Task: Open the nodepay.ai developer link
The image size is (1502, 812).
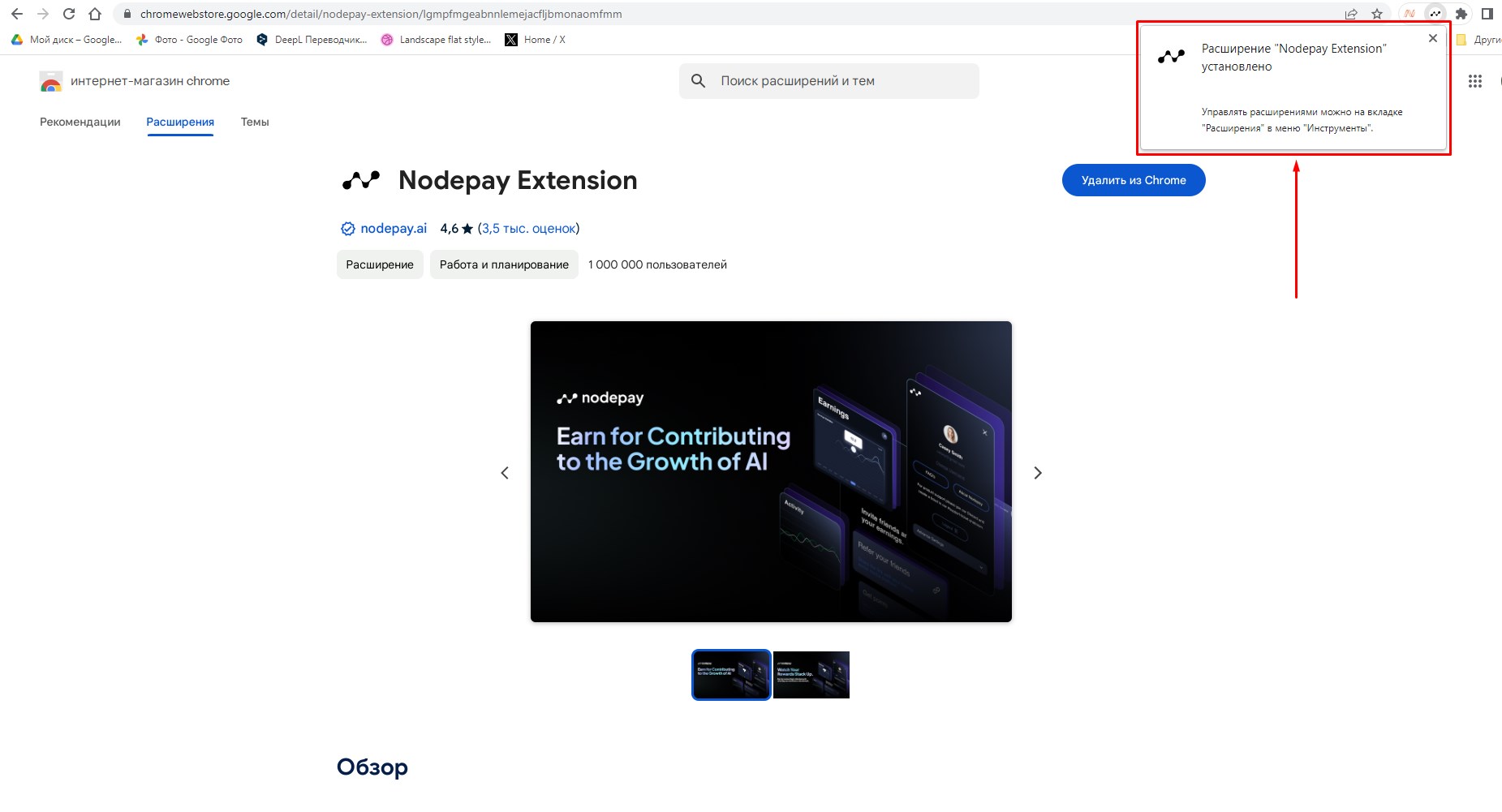Action: coord(394,229)
